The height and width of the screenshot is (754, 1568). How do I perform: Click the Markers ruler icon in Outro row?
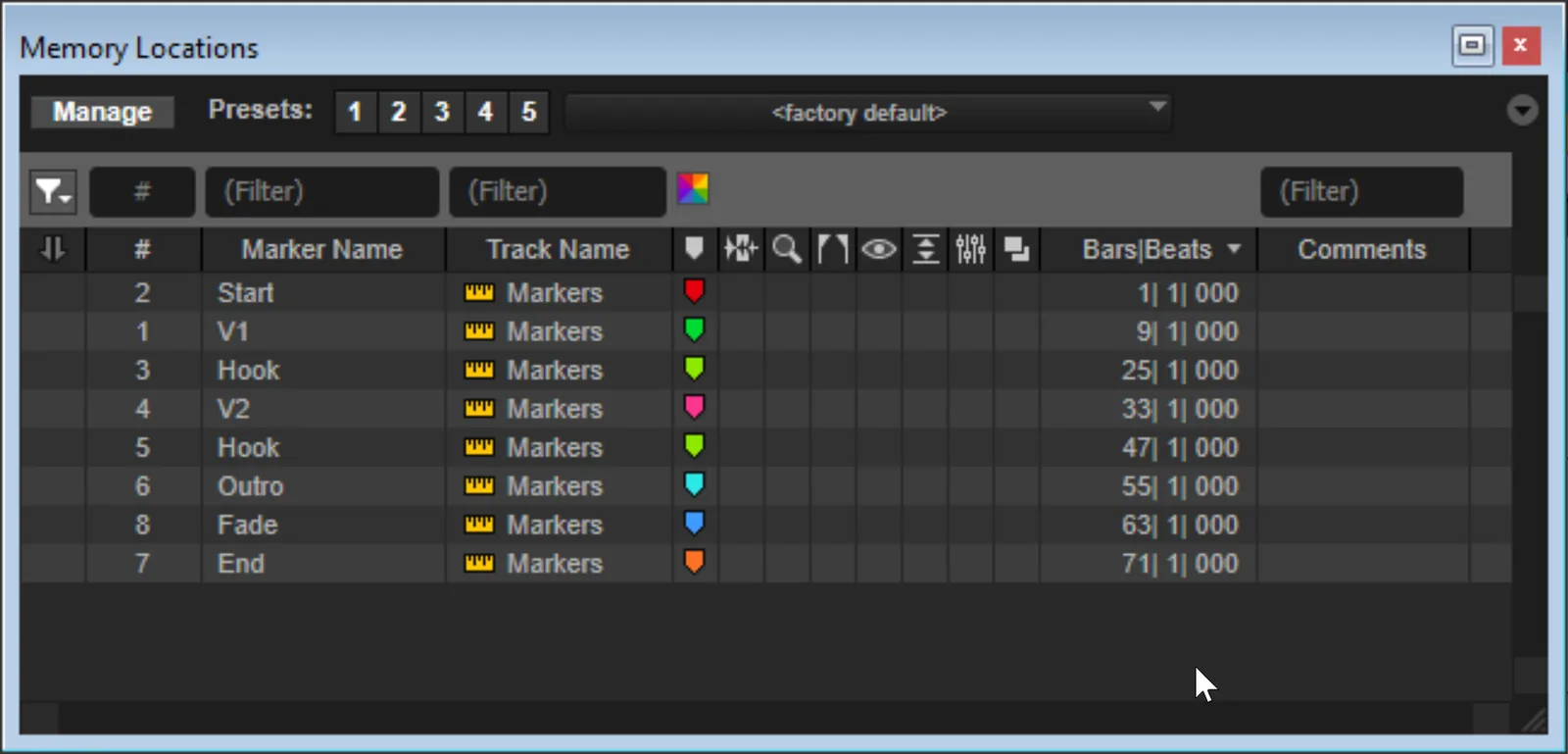click(478, 486)
